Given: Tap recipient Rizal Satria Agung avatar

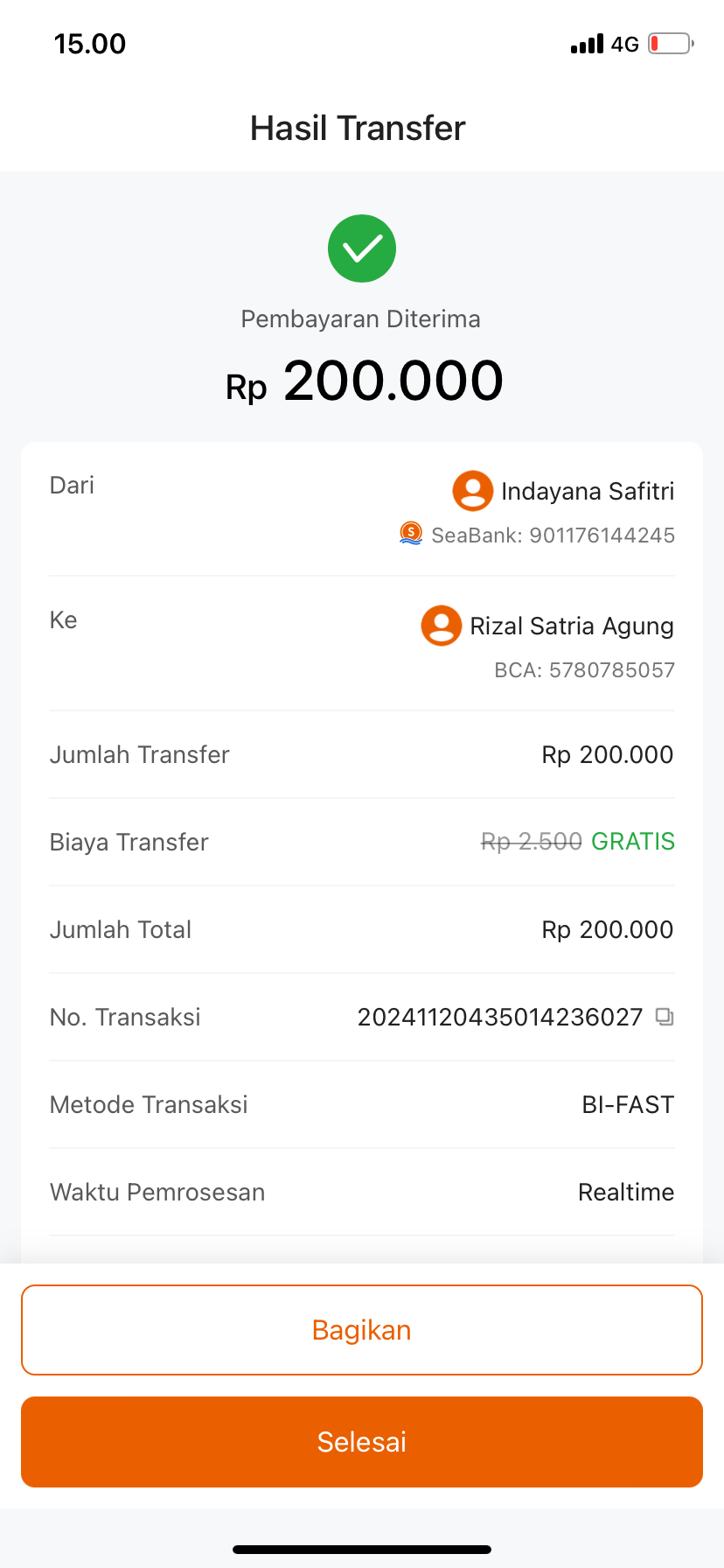Looking at the screenshot, I should (442, 626).
